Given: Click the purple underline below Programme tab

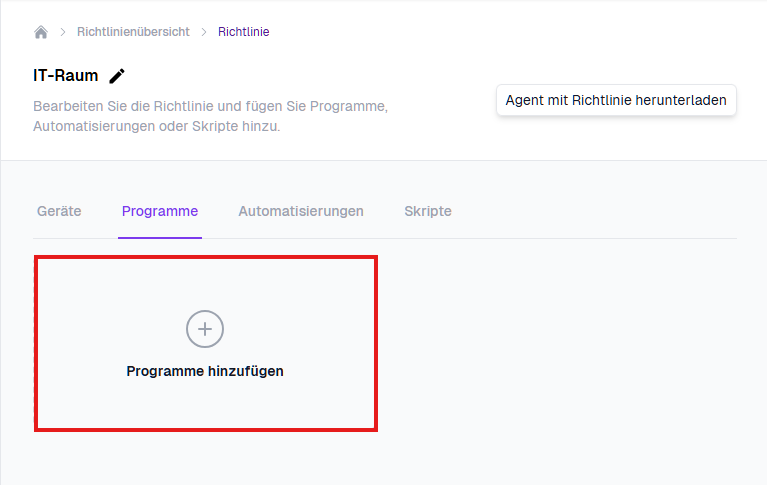Looking at the screenshot, I should pyautogui.click(x=160, y=237).
